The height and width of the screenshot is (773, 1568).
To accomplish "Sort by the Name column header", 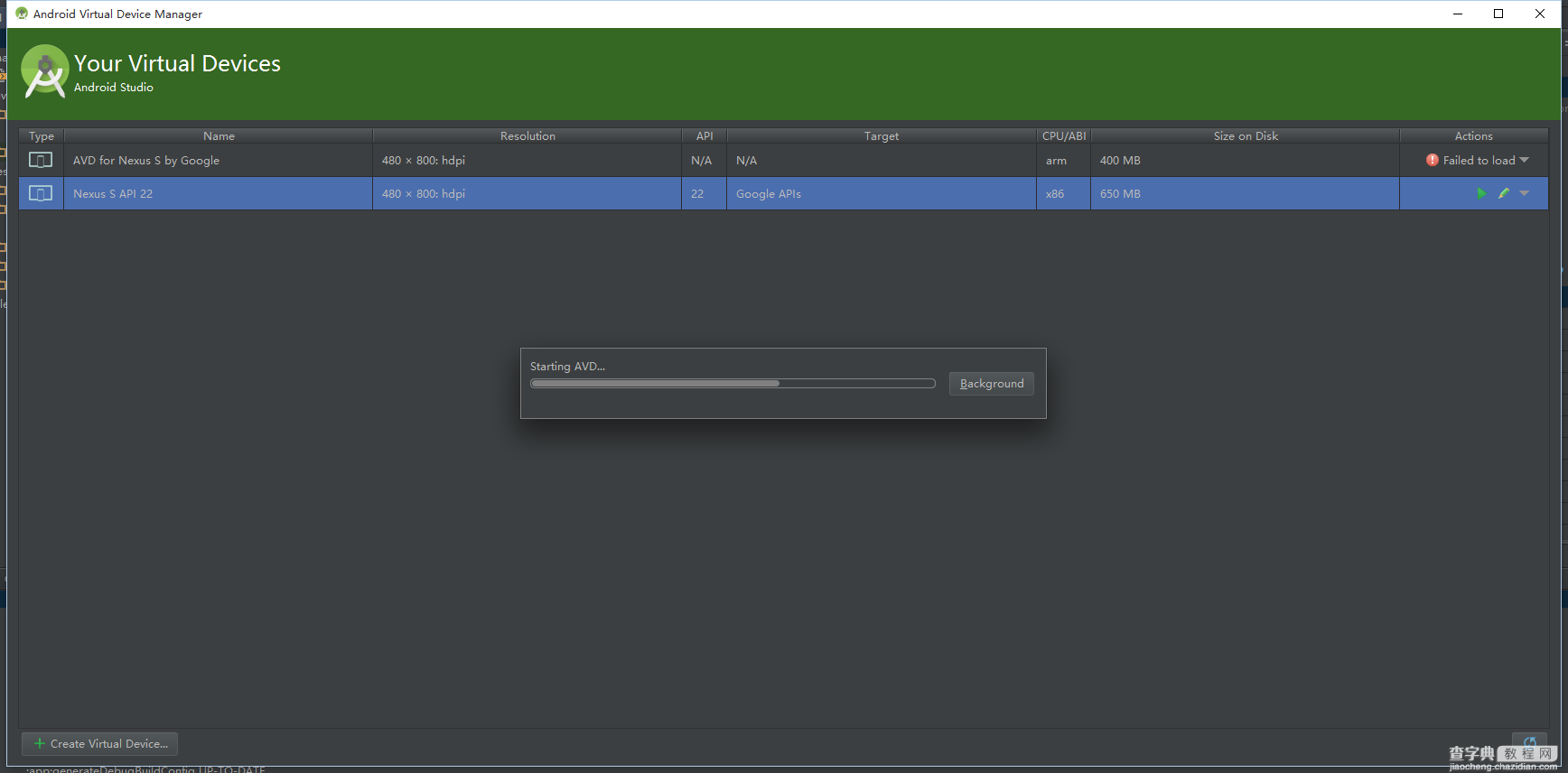I will click(x=219, y=135).
